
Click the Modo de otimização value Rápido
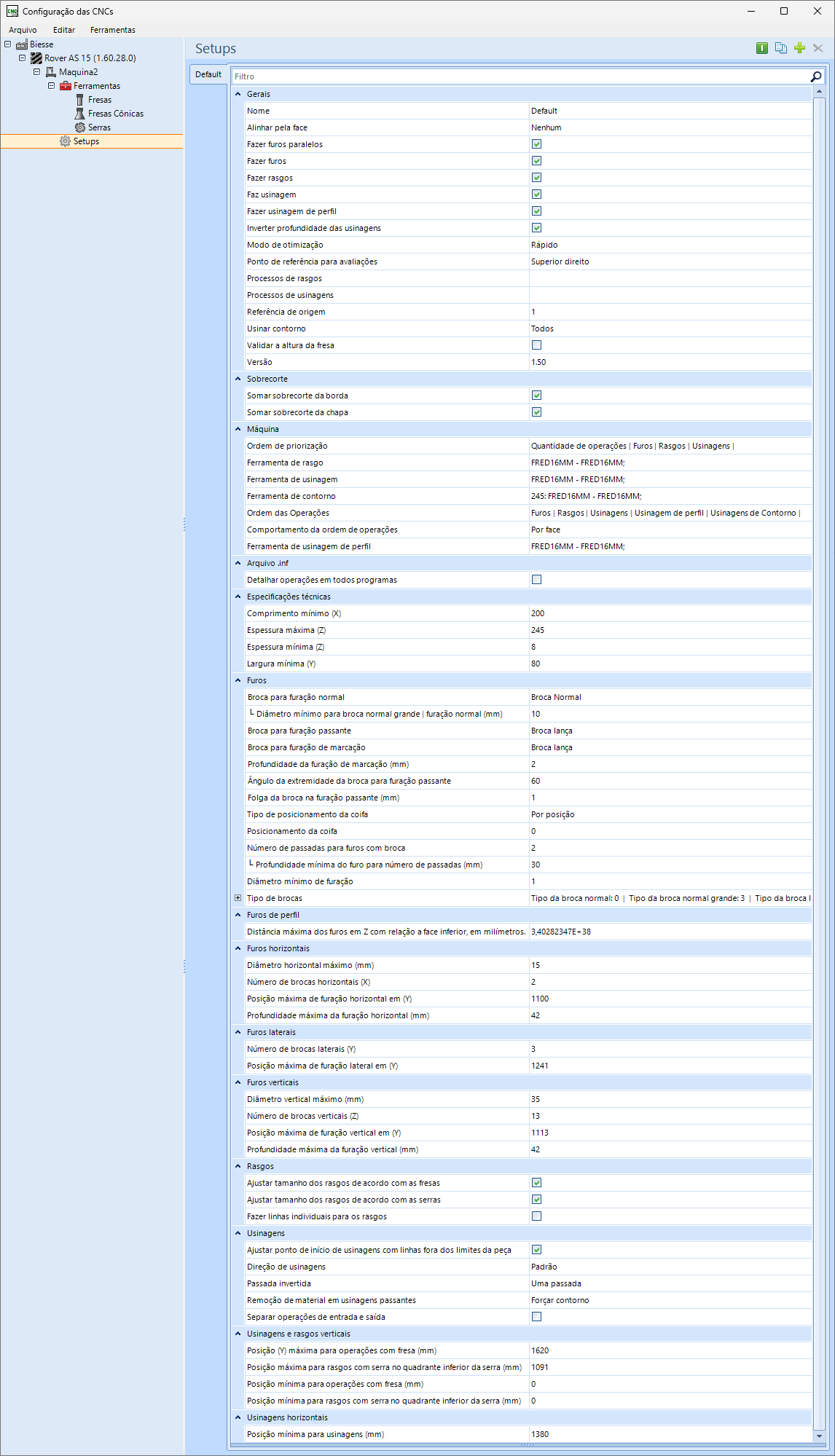tap(544, 245)
